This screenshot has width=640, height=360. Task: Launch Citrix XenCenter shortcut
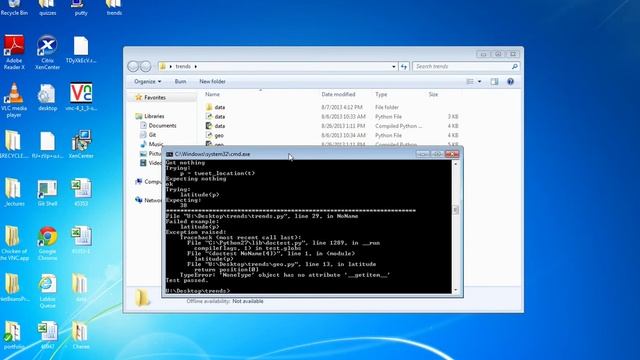pos(47,52)
